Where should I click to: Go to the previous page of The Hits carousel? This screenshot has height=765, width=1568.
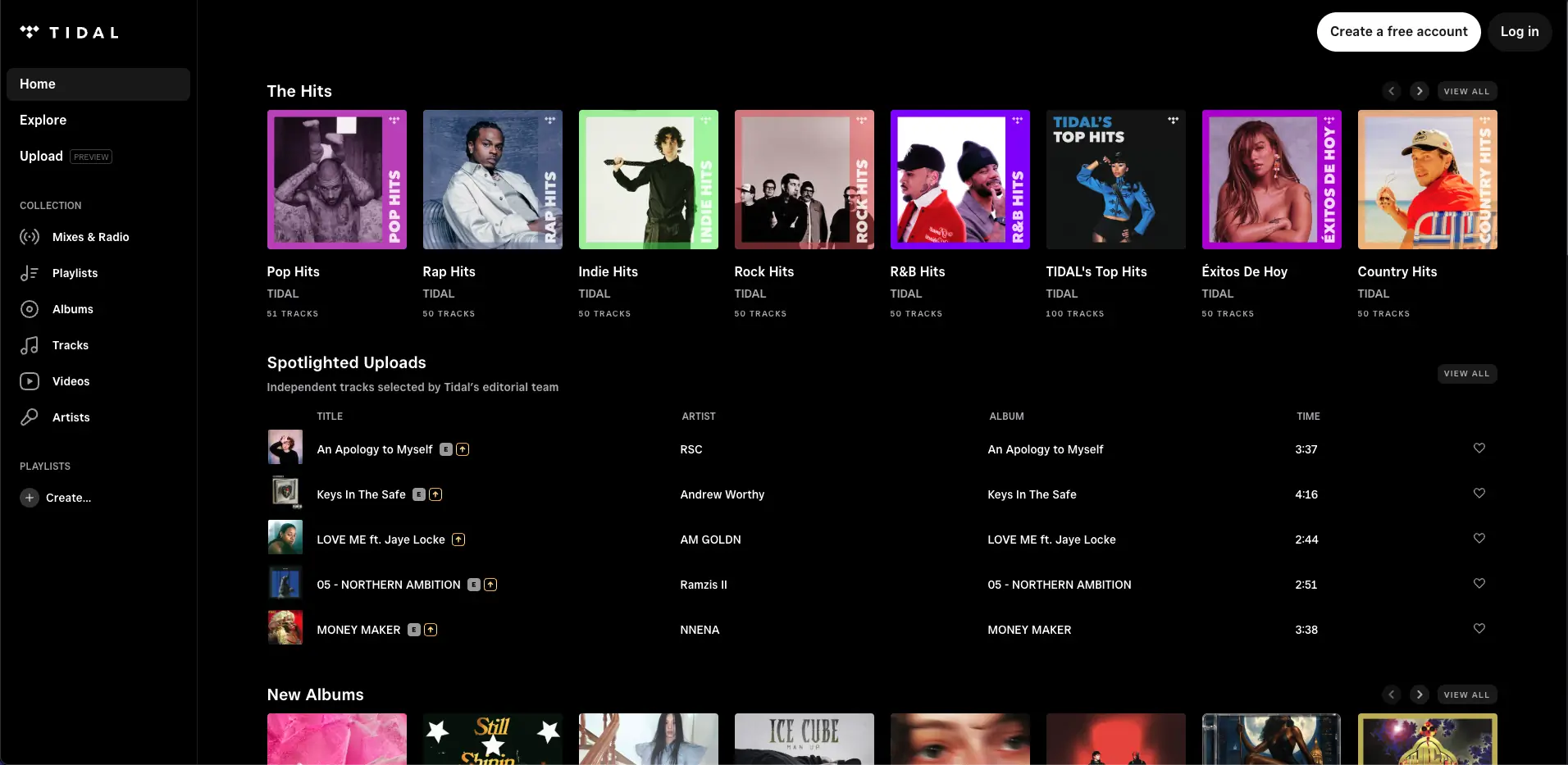[1391, 91]
